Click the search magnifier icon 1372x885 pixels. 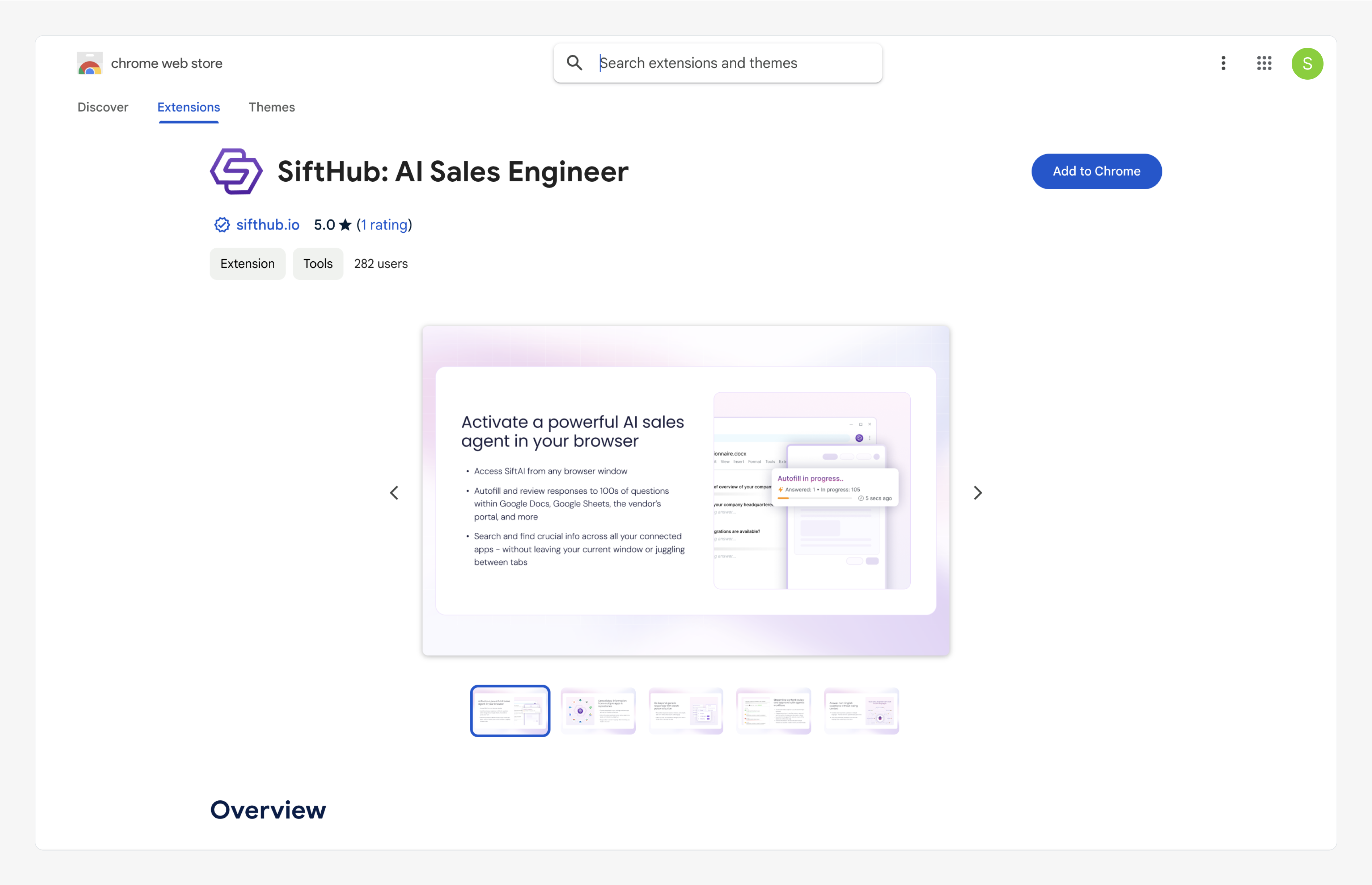click(x=574, y=63)
